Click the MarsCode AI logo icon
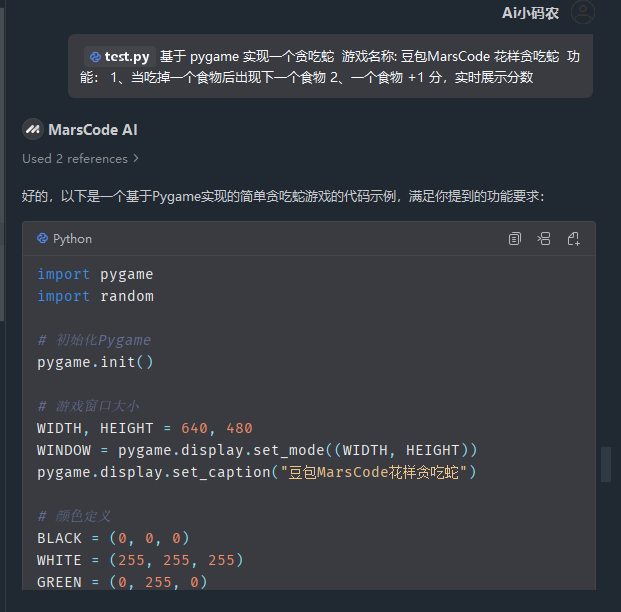Viewport: 621px width, 612px height. pos(32,130)
